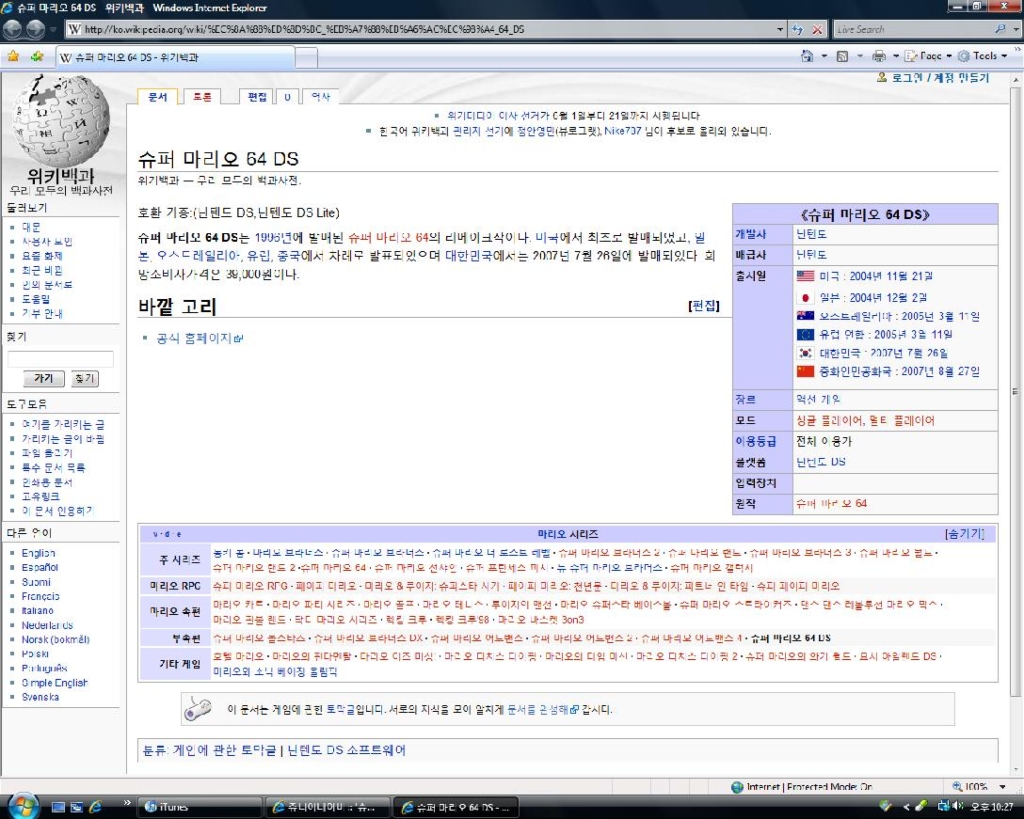This screenshot has height=819, width=1024.
Task: Click the 대한민국 link in intro paragraph
Action: coord(470,256)
